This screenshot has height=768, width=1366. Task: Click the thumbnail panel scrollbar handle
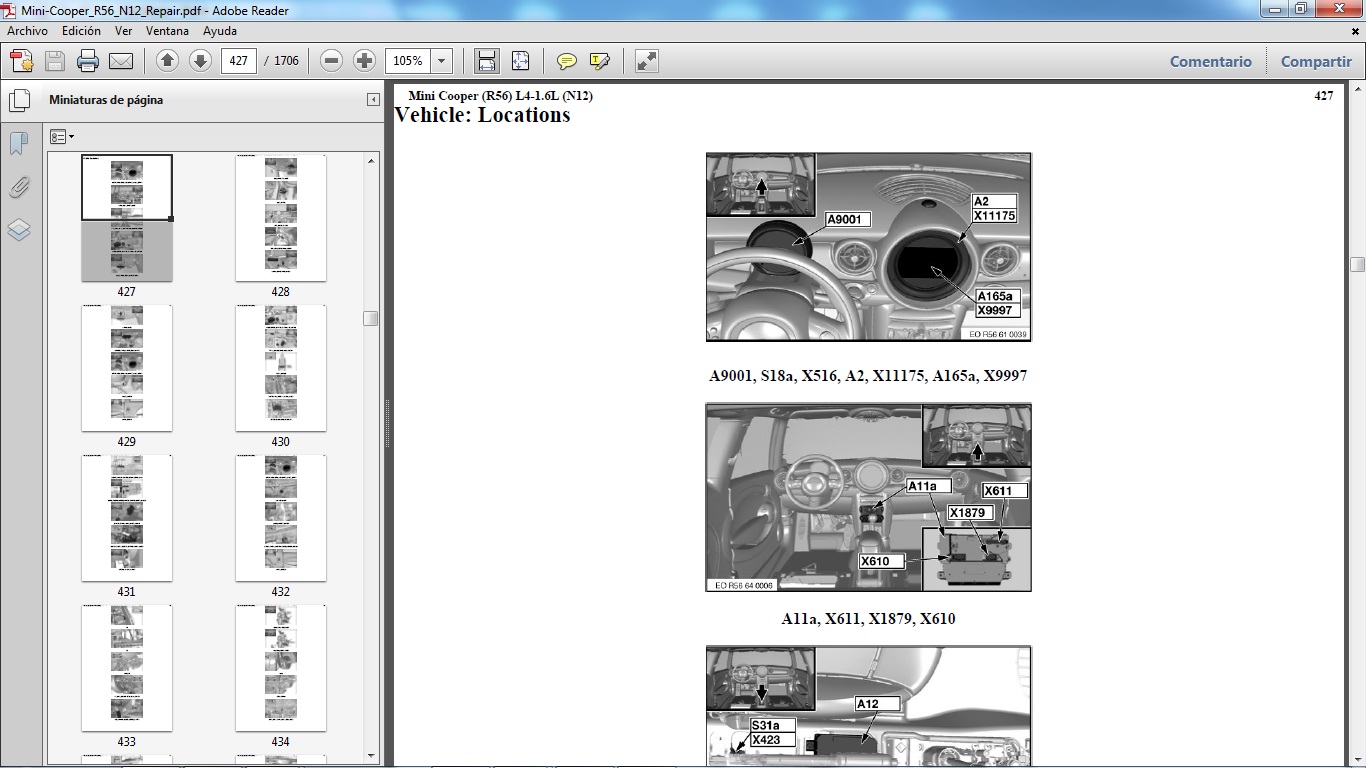pos(371,318)
